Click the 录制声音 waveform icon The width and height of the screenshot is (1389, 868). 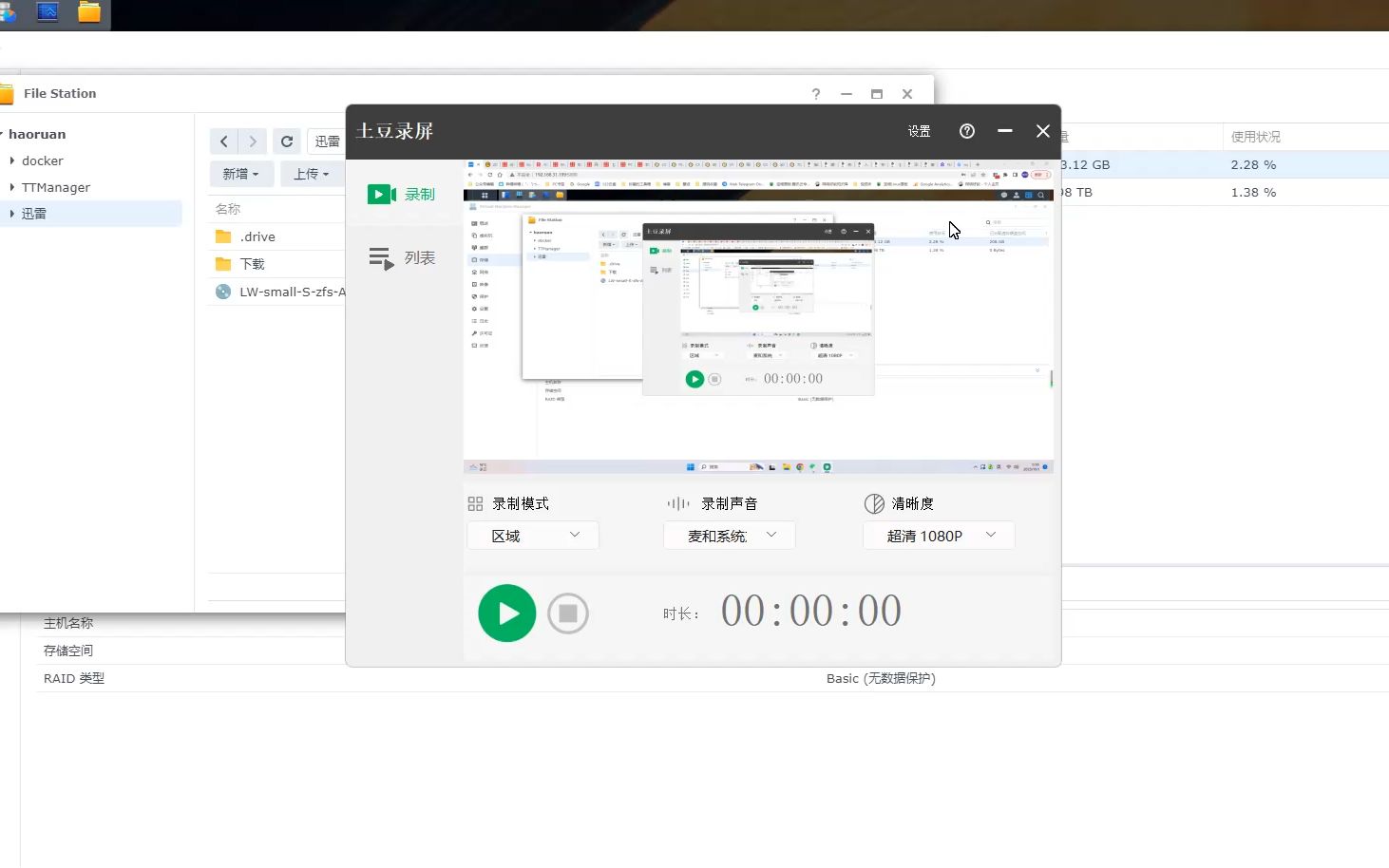tap(678, 504)
